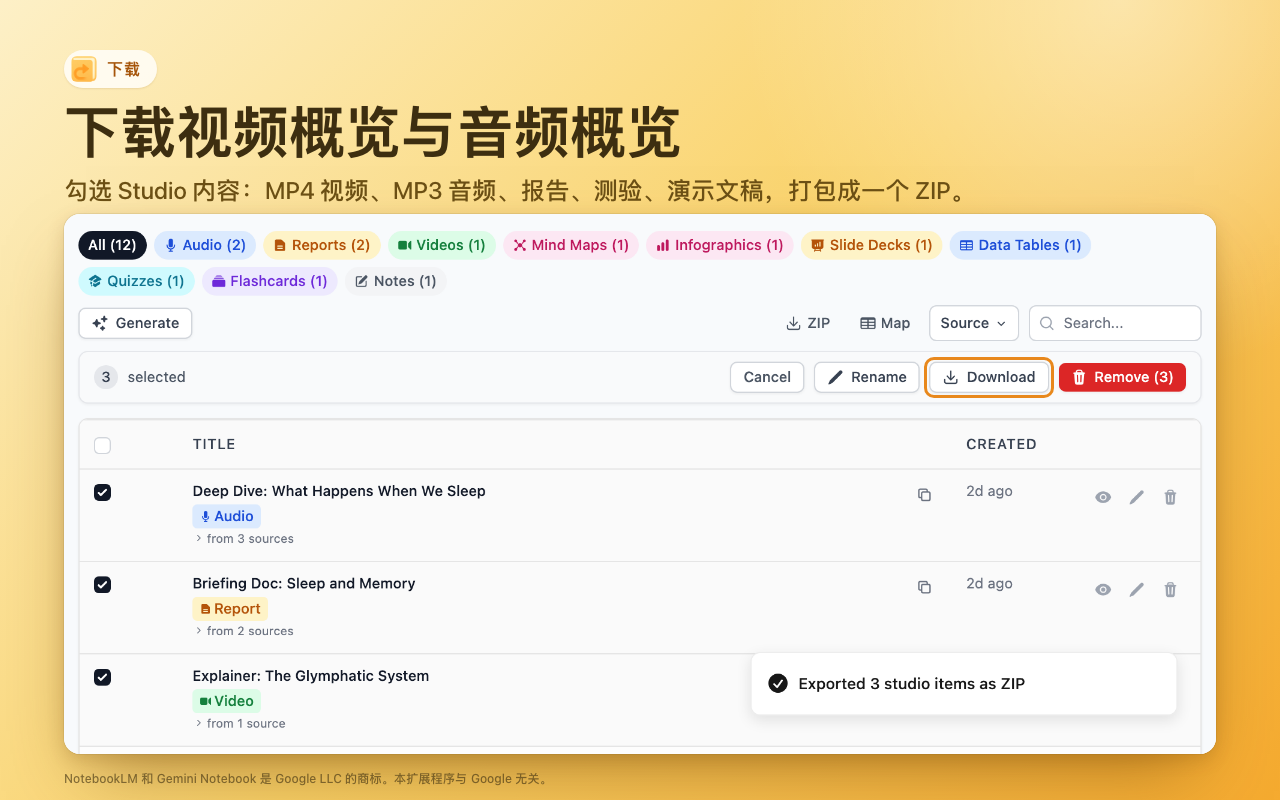Click the orange download icon in top badge
Image resolution: width=1280 pixels, height=800 pixels.
pyautogui.click(x=84, y=69)
